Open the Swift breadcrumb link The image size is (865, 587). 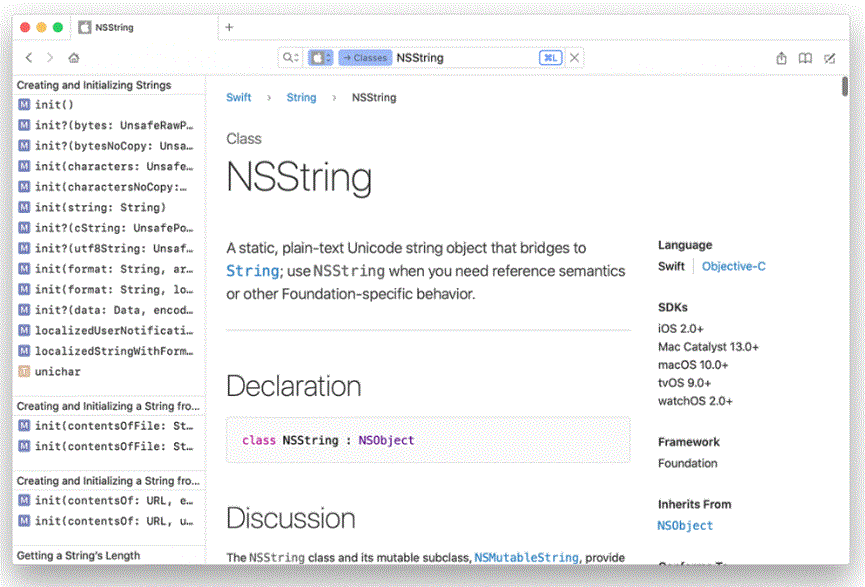pos(238,98)
